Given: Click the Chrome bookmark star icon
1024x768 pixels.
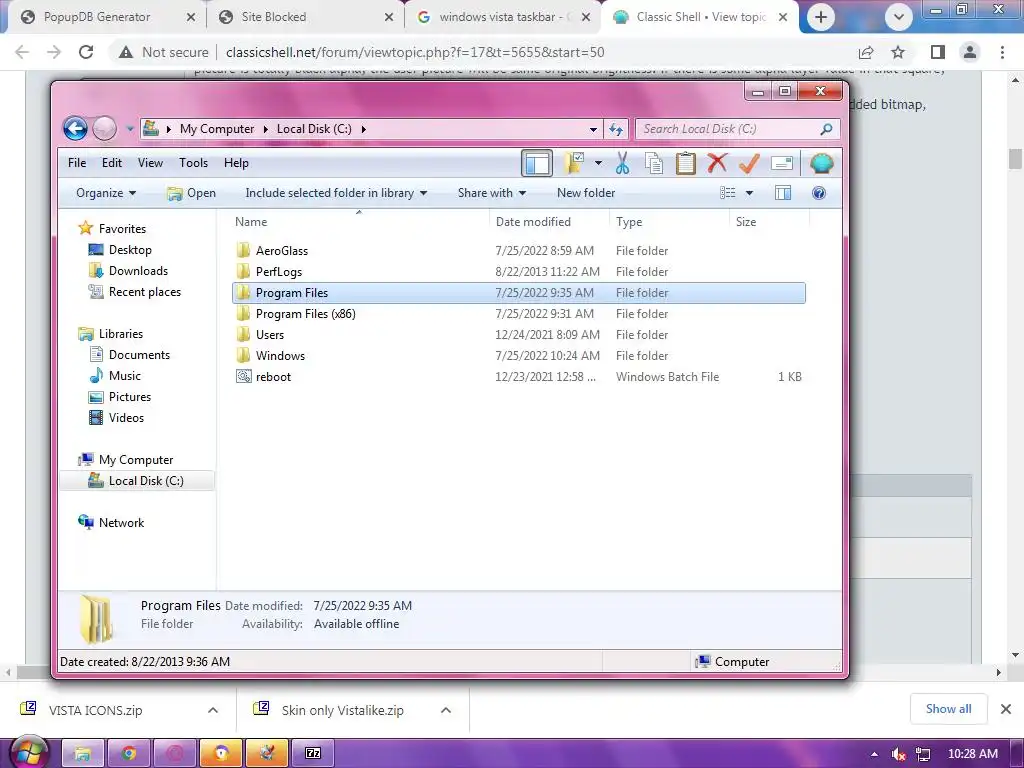Looking at the screenshot, I should pos(899,52).
